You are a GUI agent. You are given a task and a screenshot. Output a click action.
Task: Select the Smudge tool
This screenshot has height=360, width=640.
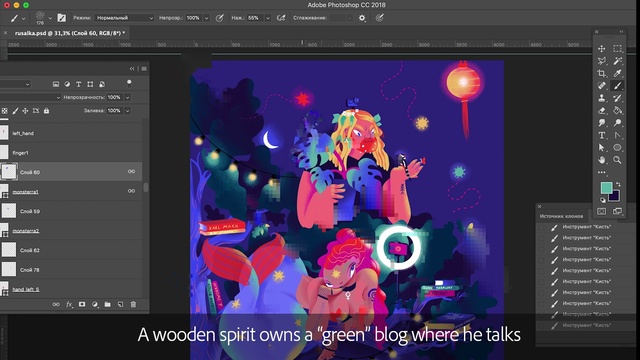602,123
